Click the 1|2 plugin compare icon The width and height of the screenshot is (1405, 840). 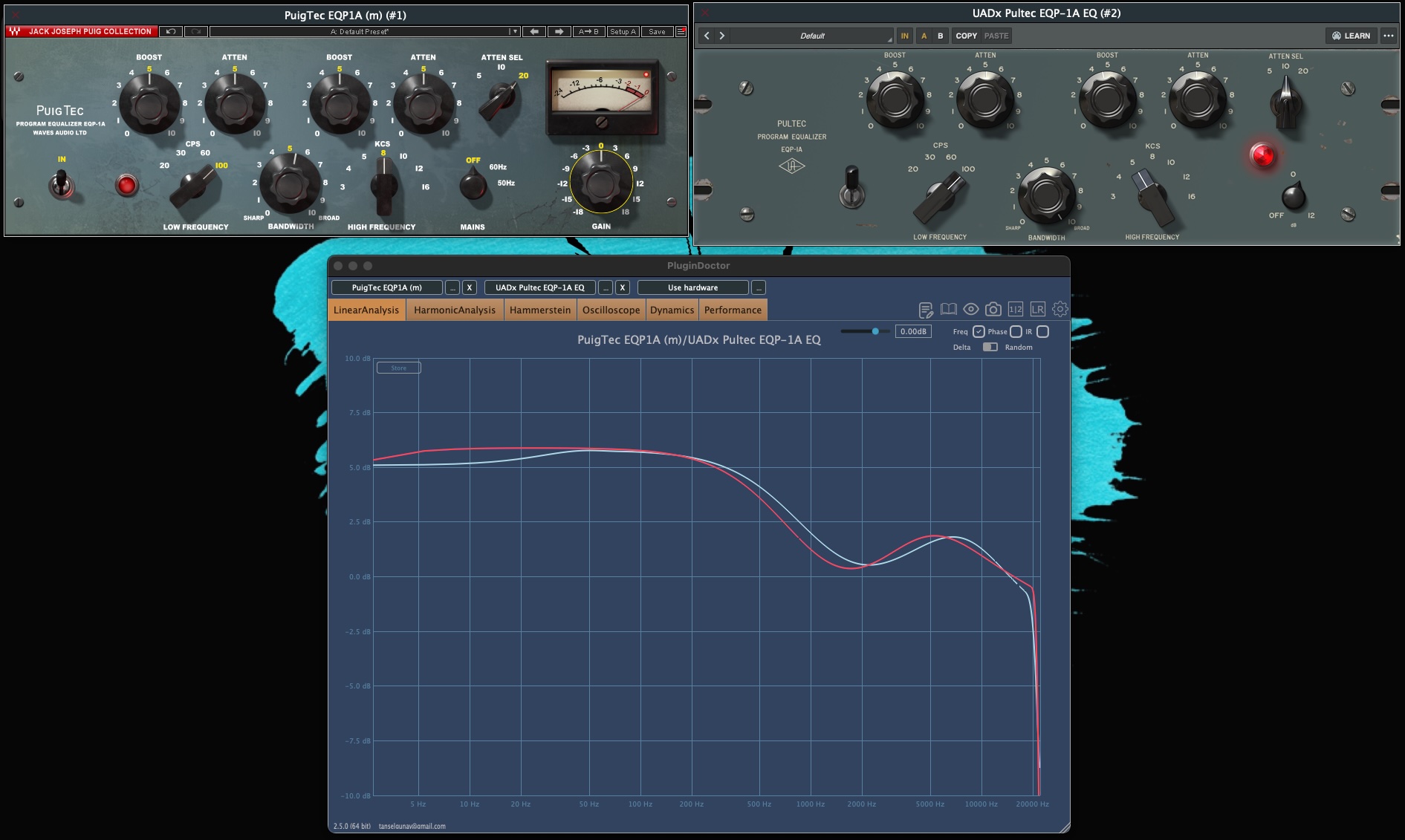tap(1015, 310)
